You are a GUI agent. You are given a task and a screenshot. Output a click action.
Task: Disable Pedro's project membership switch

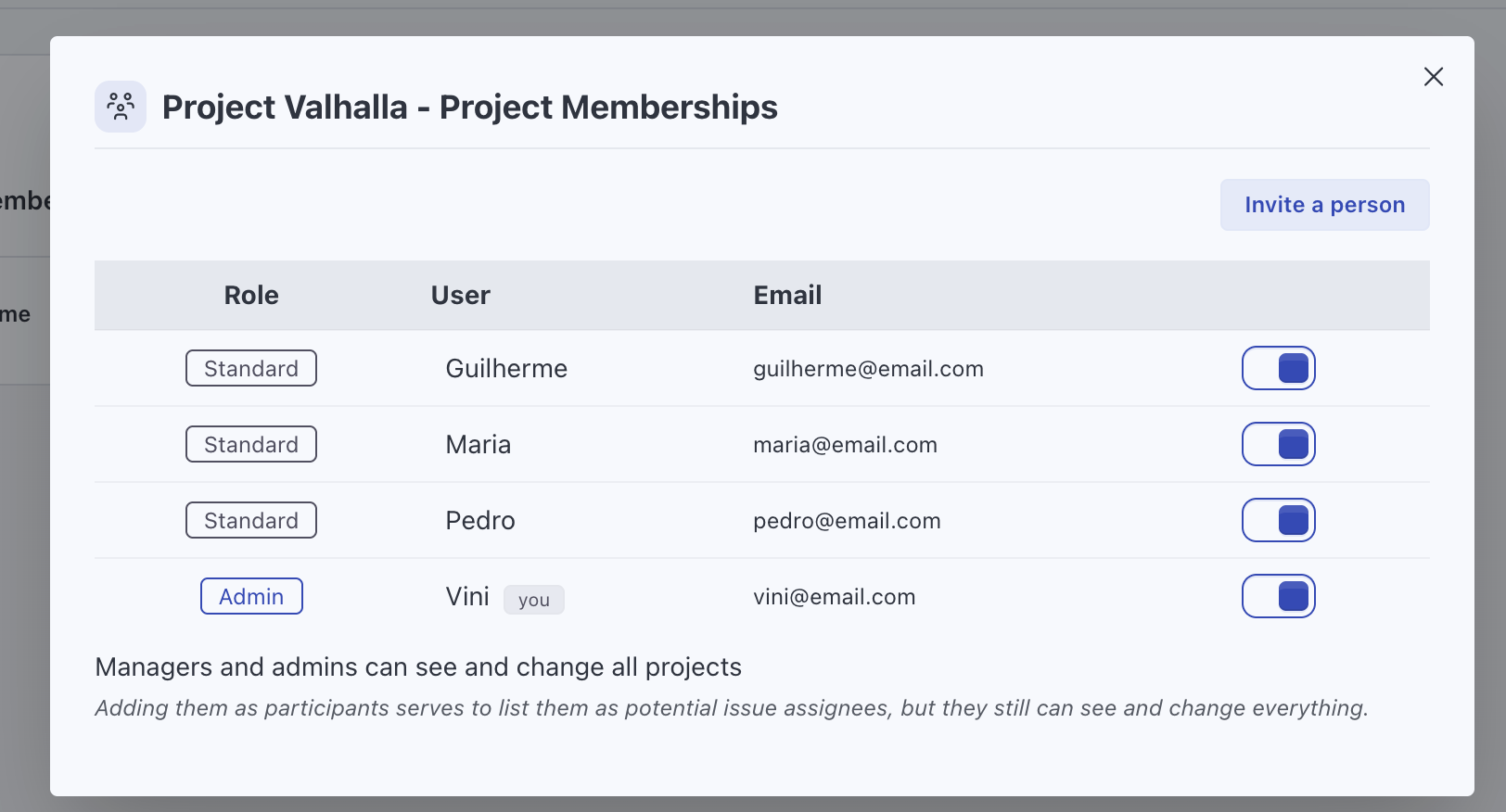tap(1278, 520)
